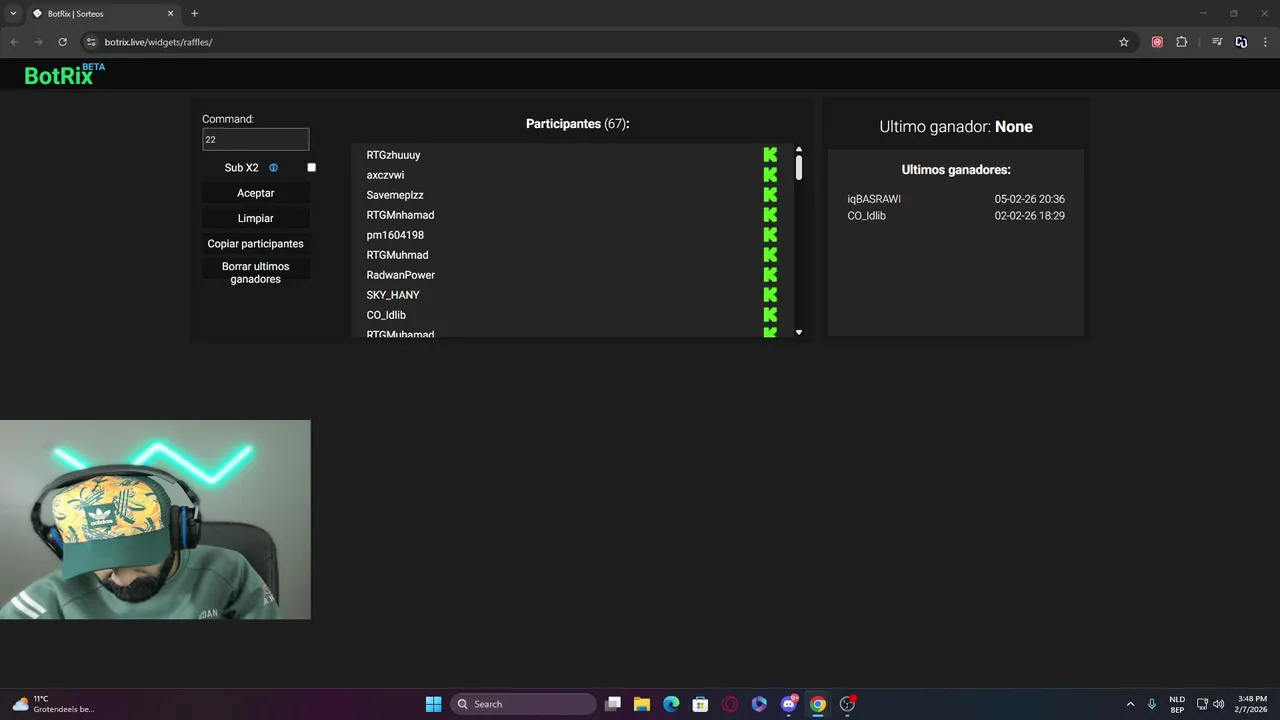Click the BotRix BETA logo
Image resolution: width=1280 pixels, height=720 pixels.
[64, 74]
